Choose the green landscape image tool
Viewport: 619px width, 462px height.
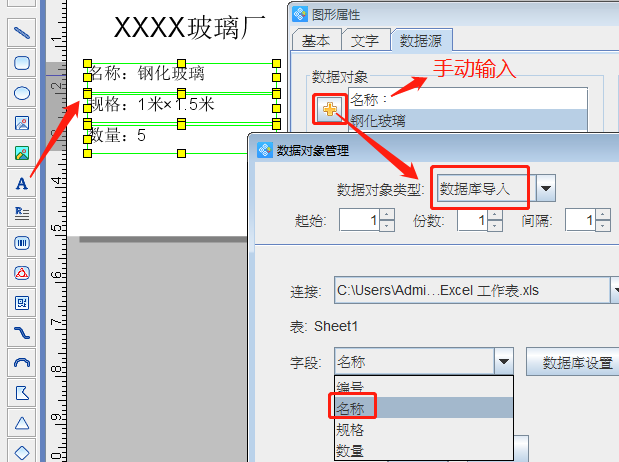(22, 153)
